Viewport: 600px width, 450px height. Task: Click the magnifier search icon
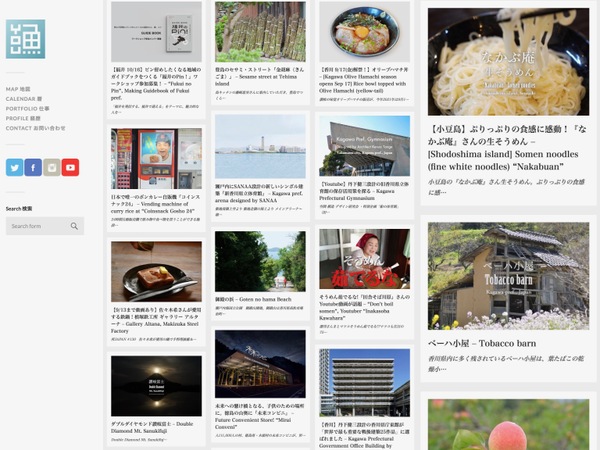[x=74, y=226]
